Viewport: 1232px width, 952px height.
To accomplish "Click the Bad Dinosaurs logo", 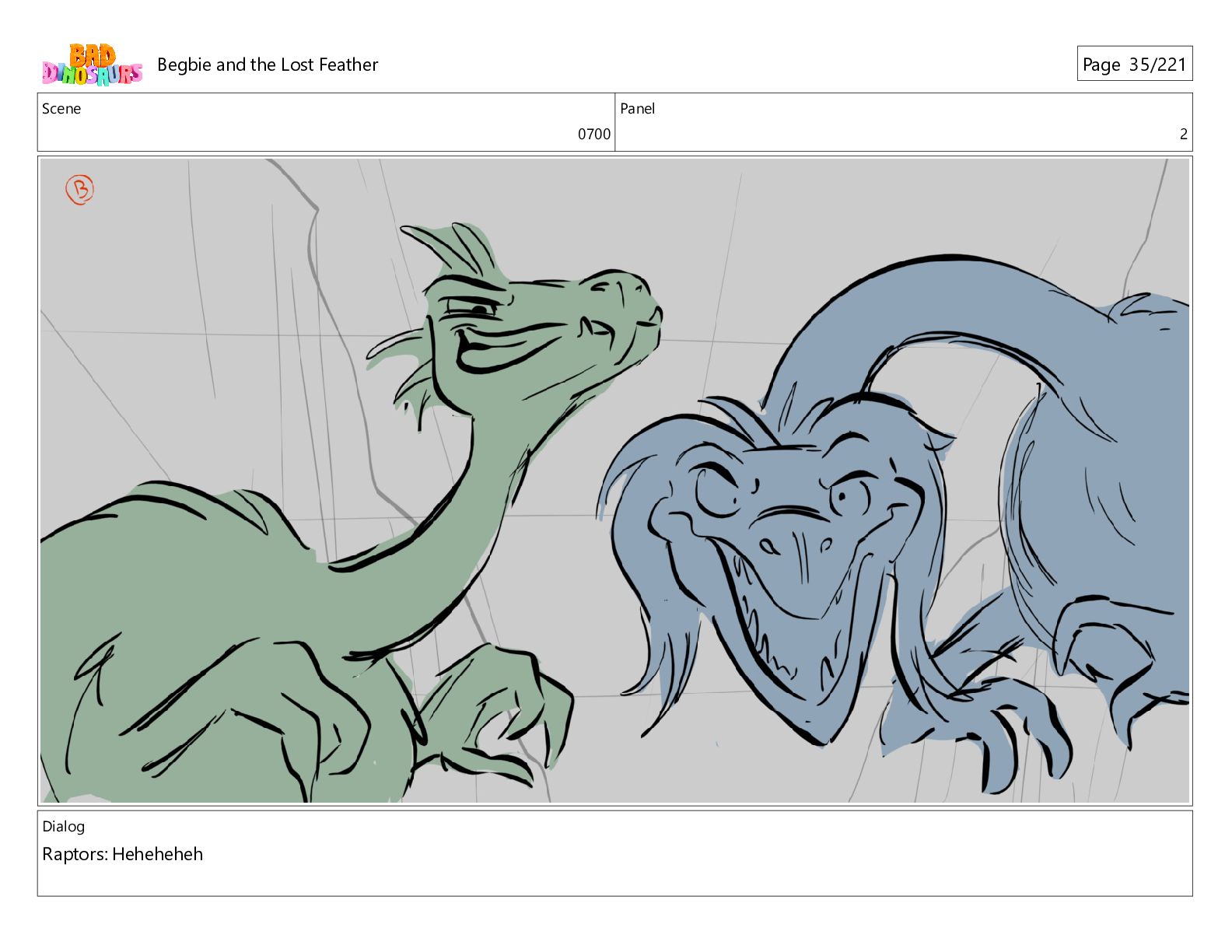I will coord(92,65).
